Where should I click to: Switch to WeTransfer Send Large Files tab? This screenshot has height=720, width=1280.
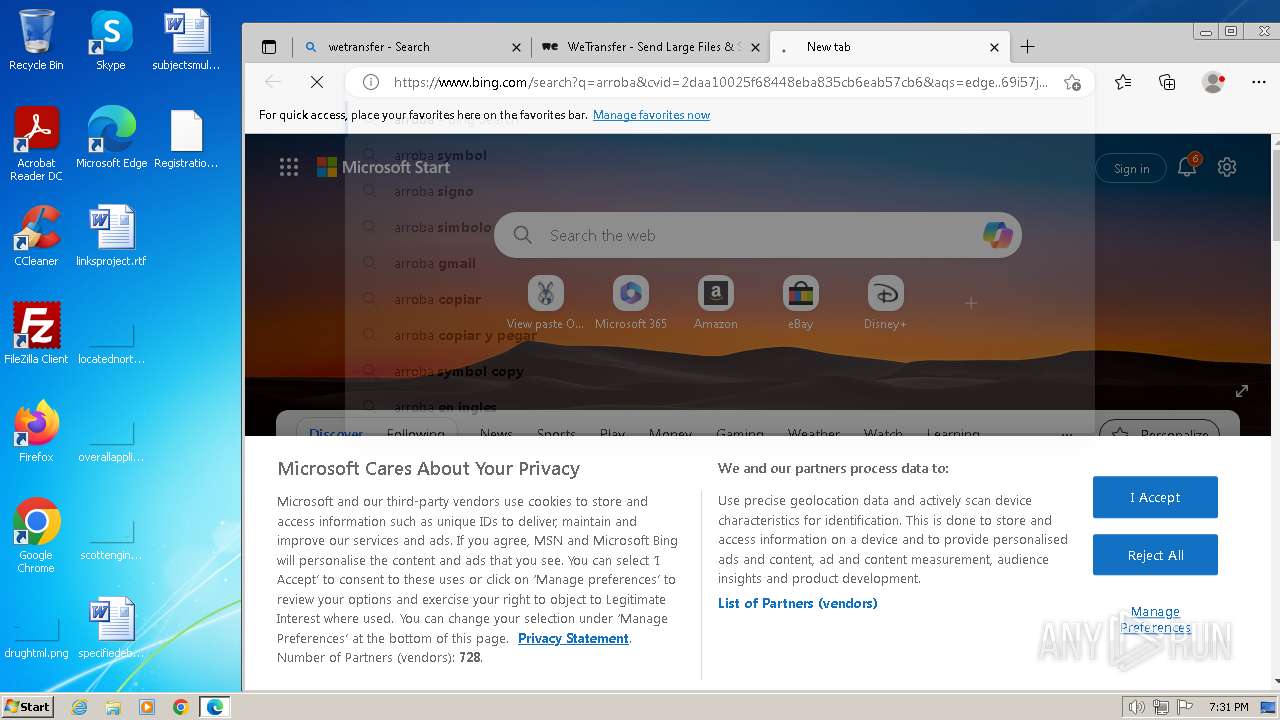click(650, 47)
